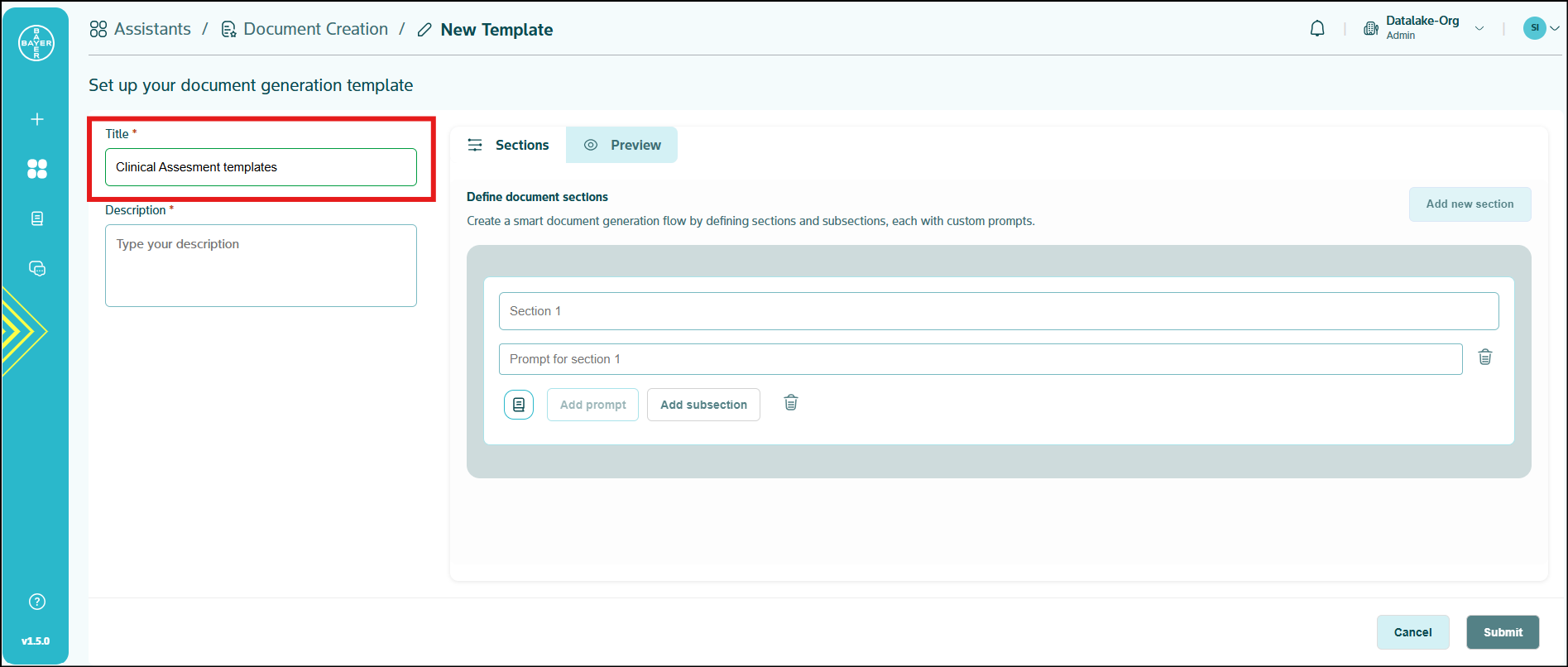Viewport: 1568px width, 667px height.
Task: Click the Bayer logo in sidebar
Action: click(x=36, y=43)
